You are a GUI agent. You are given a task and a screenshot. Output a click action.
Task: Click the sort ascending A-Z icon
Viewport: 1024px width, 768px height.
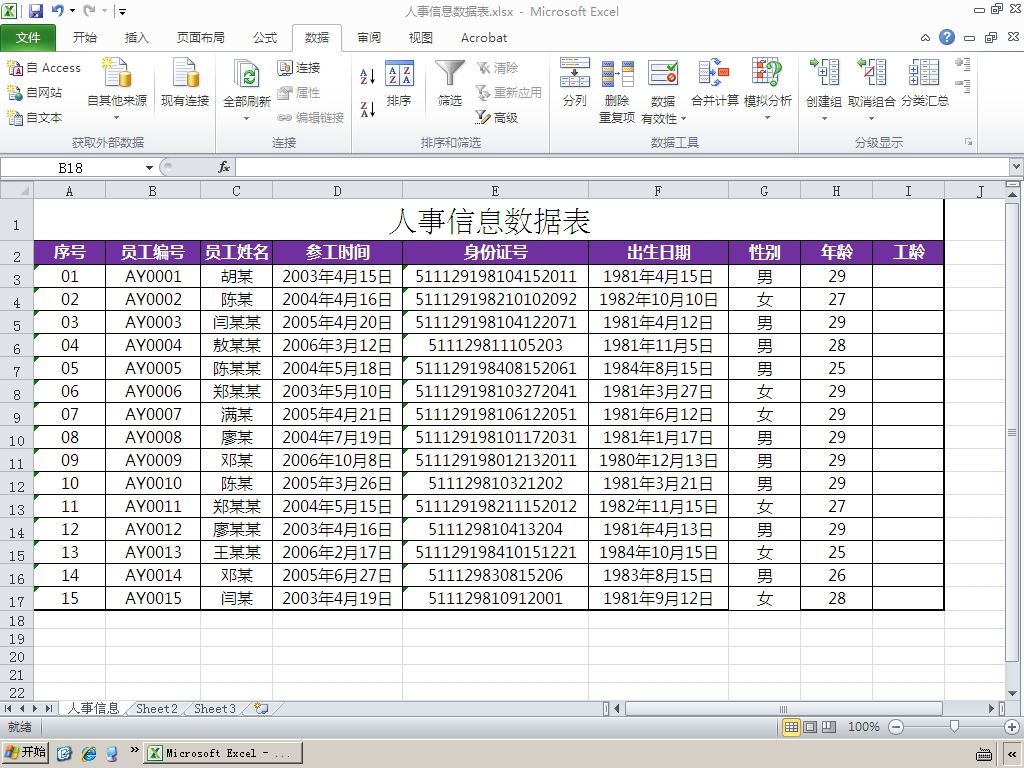pyautogui.click(x=368, y=76)
